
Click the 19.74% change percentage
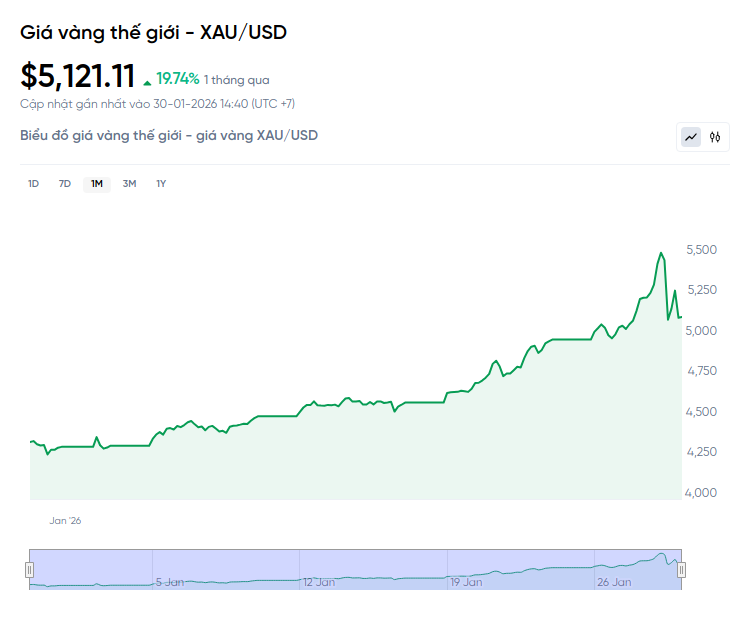coord(178,78)
